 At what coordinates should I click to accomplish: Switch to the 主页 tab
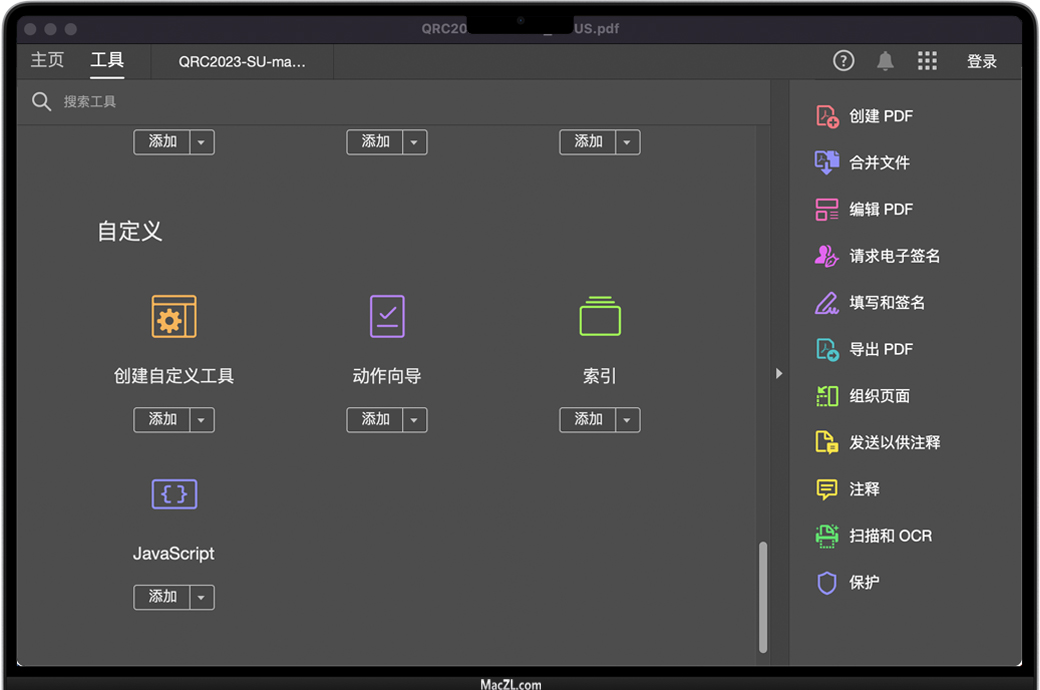47,61
